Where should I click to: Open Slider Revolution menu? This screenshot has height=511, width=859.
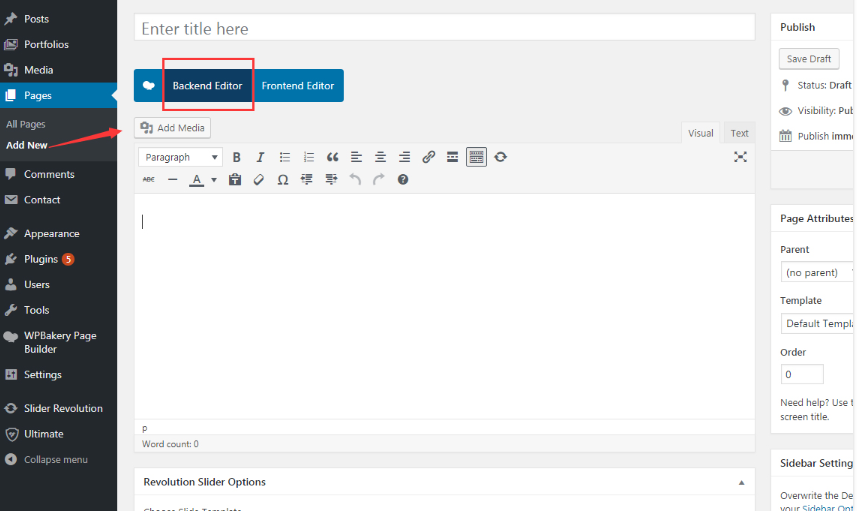pos(63,409)
